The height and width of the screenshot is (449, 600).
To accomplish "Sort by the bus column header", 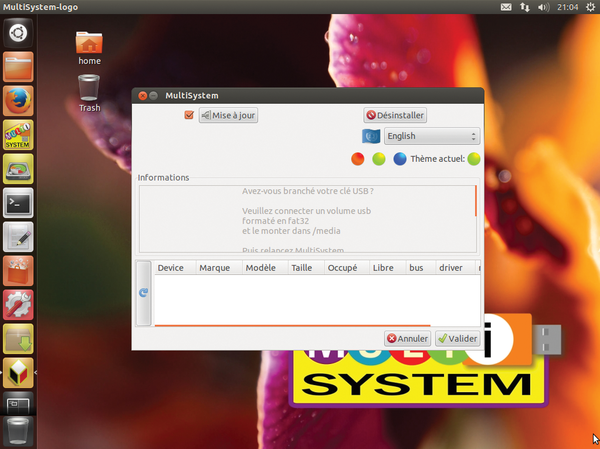I will [x=421, y=268].
